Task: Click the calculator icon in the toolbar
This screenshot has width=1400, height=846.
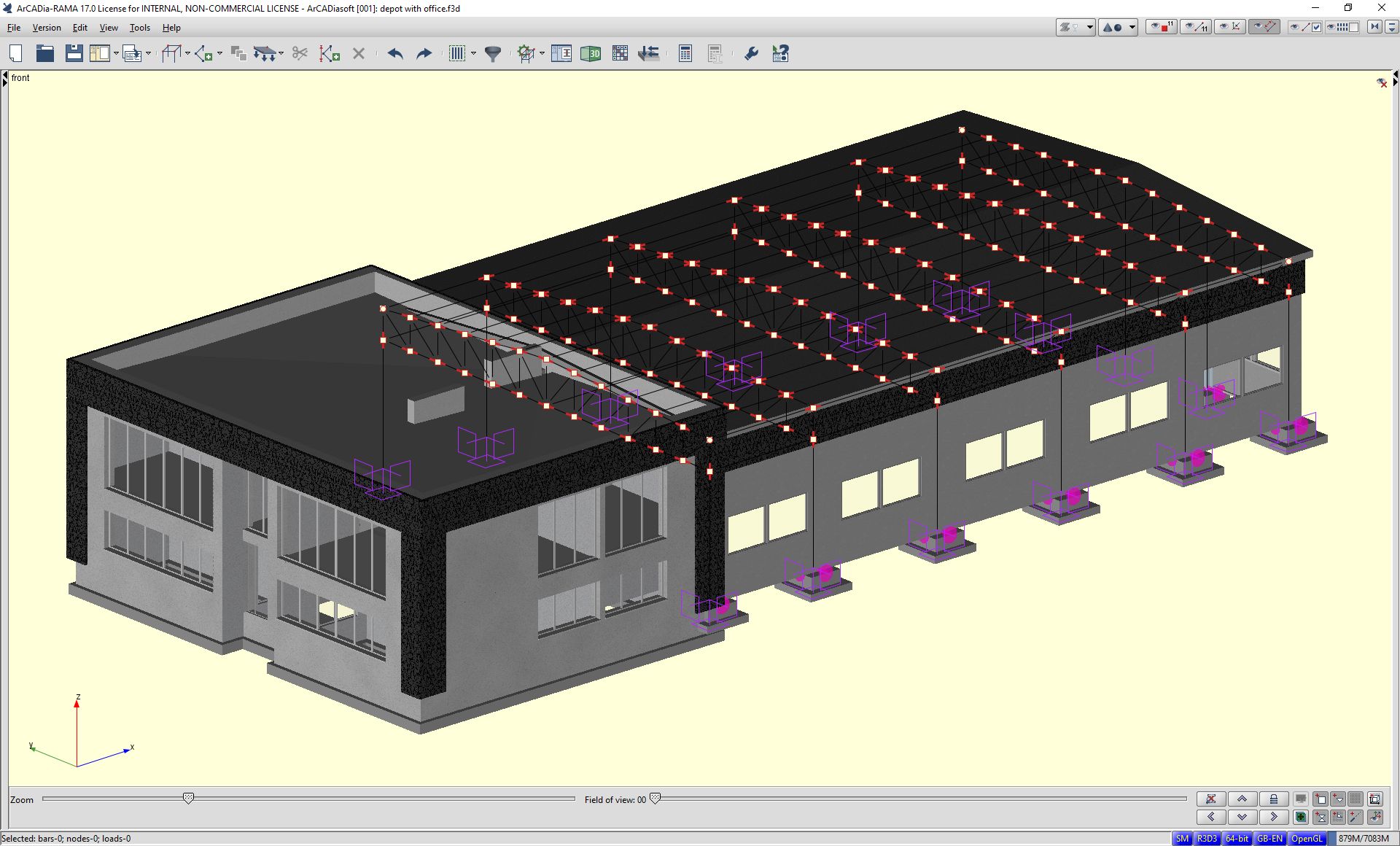Action: tap(685, 53)
